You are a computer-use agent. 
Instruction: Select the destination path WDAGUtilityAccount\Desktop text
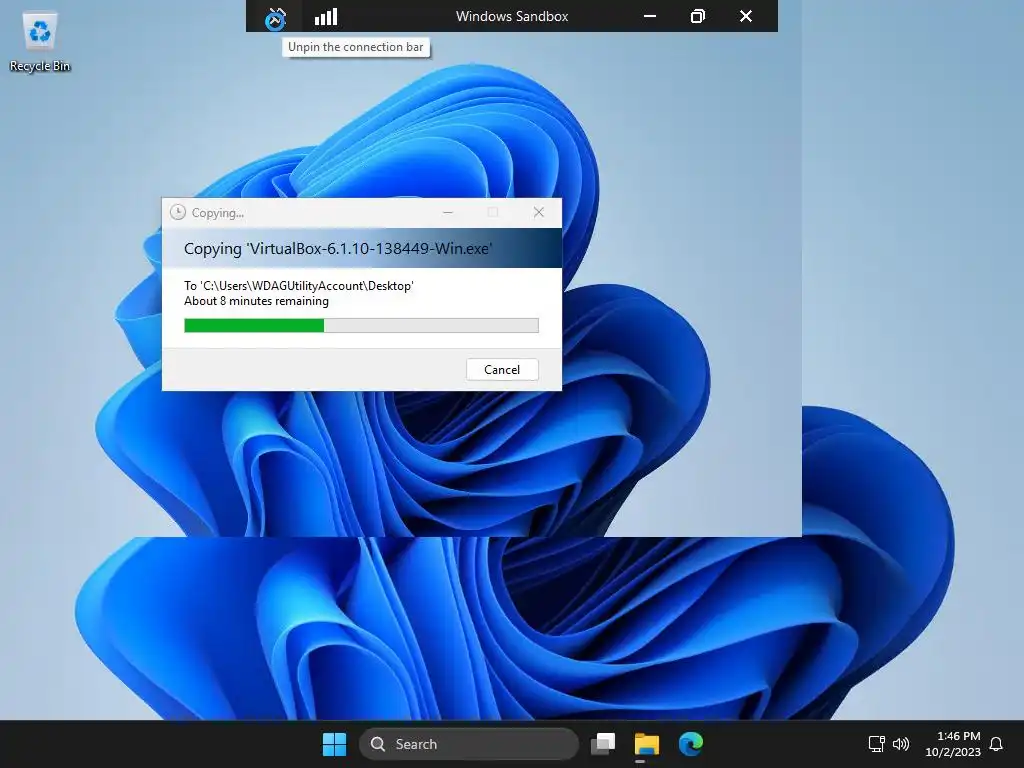tap(298, 286)
